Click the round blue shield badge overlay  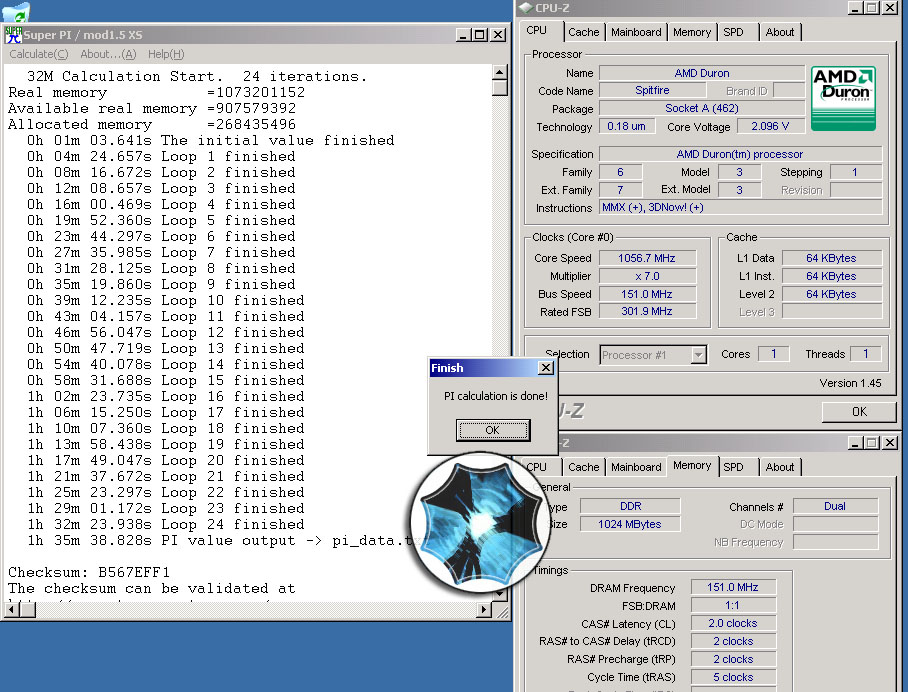tap(480, 521)
